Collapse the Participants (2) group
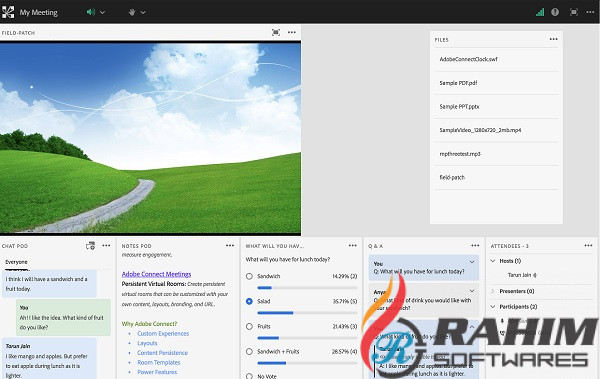This screenshot has width=600, height=379. point(493,307)
